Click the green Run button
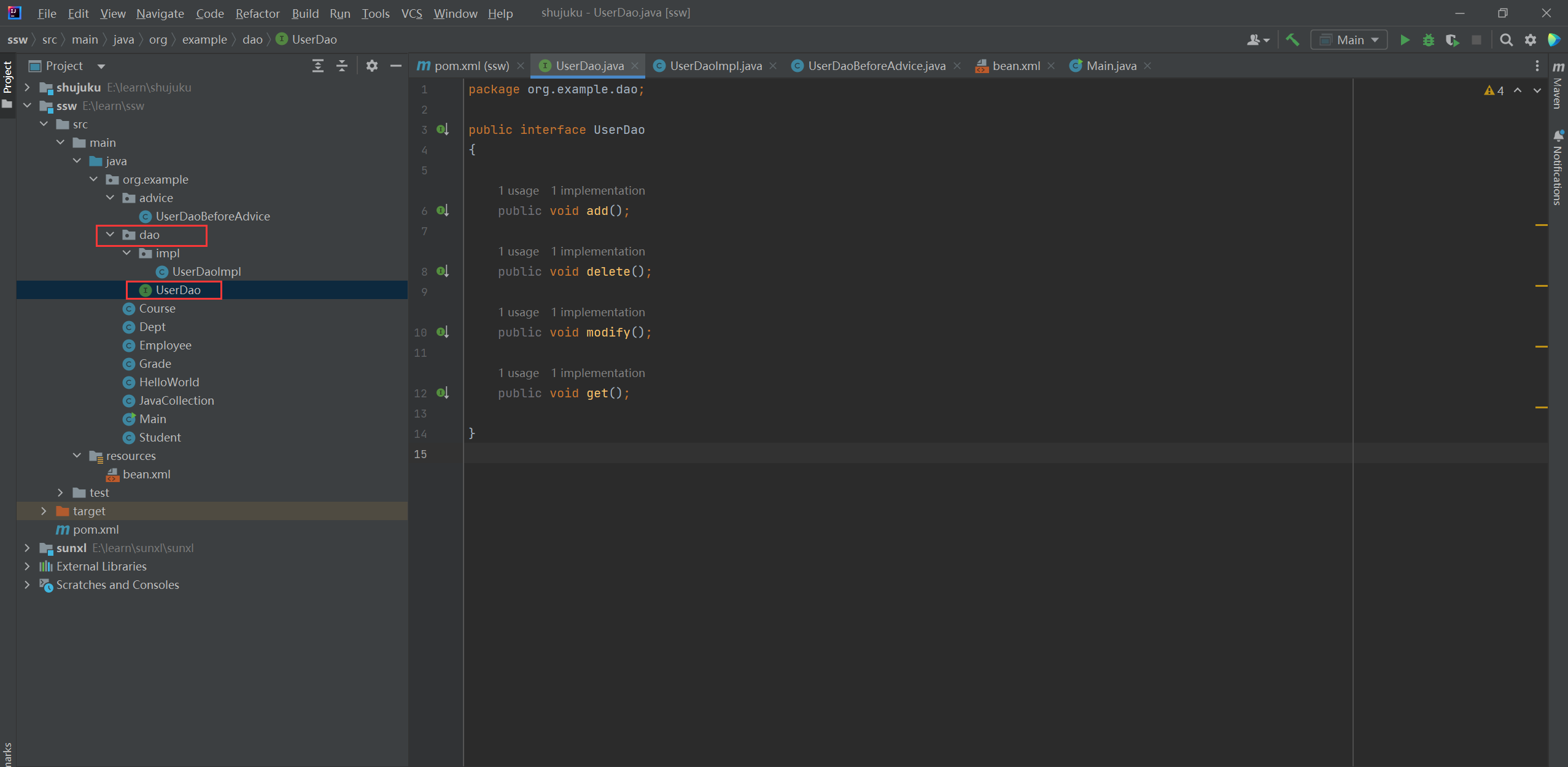This screenshot has height=767, width=1568. (x=1404, y=40)
